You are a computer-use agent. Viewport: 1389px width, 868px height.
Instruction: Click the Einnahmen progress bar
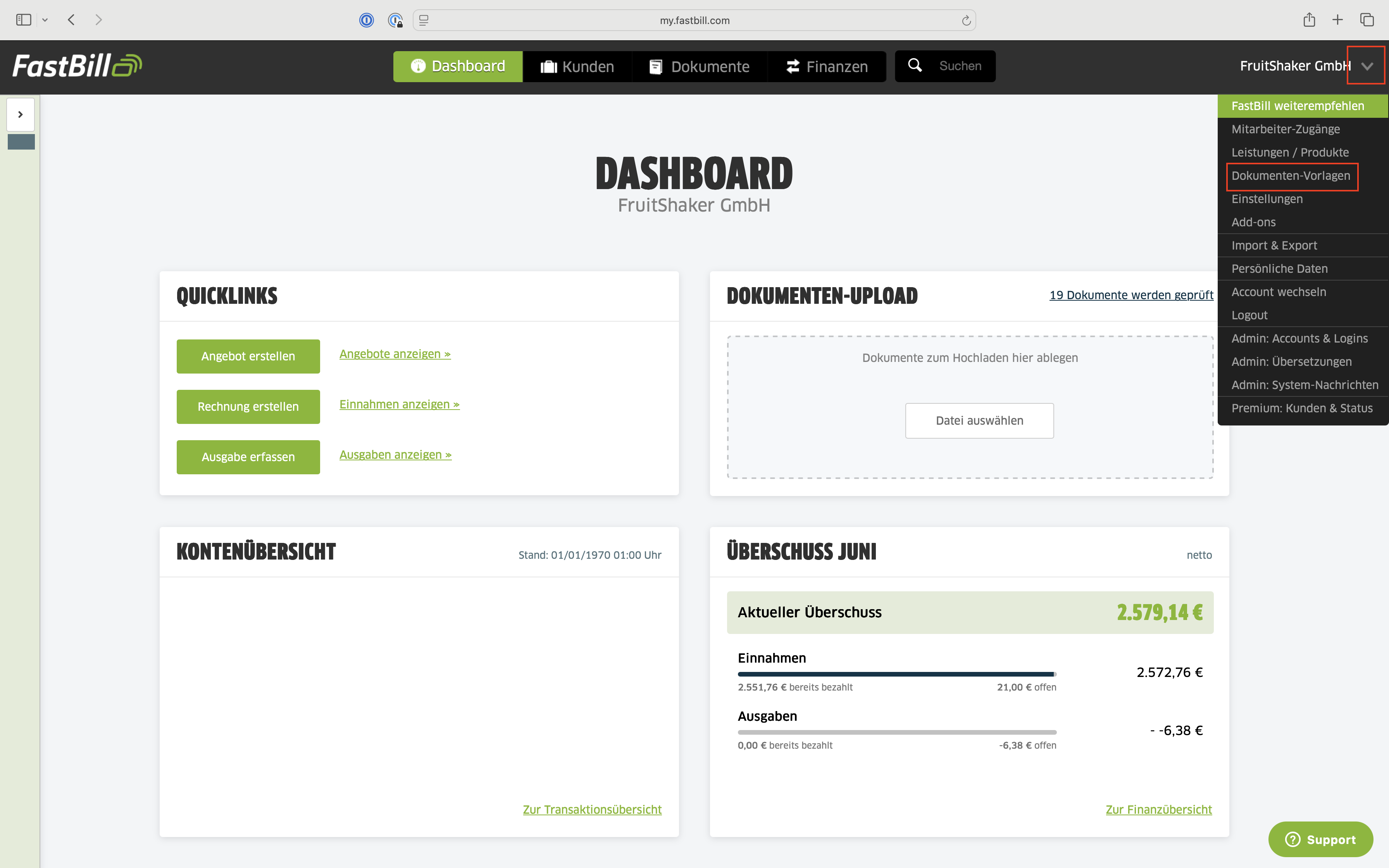pos(897,674)
